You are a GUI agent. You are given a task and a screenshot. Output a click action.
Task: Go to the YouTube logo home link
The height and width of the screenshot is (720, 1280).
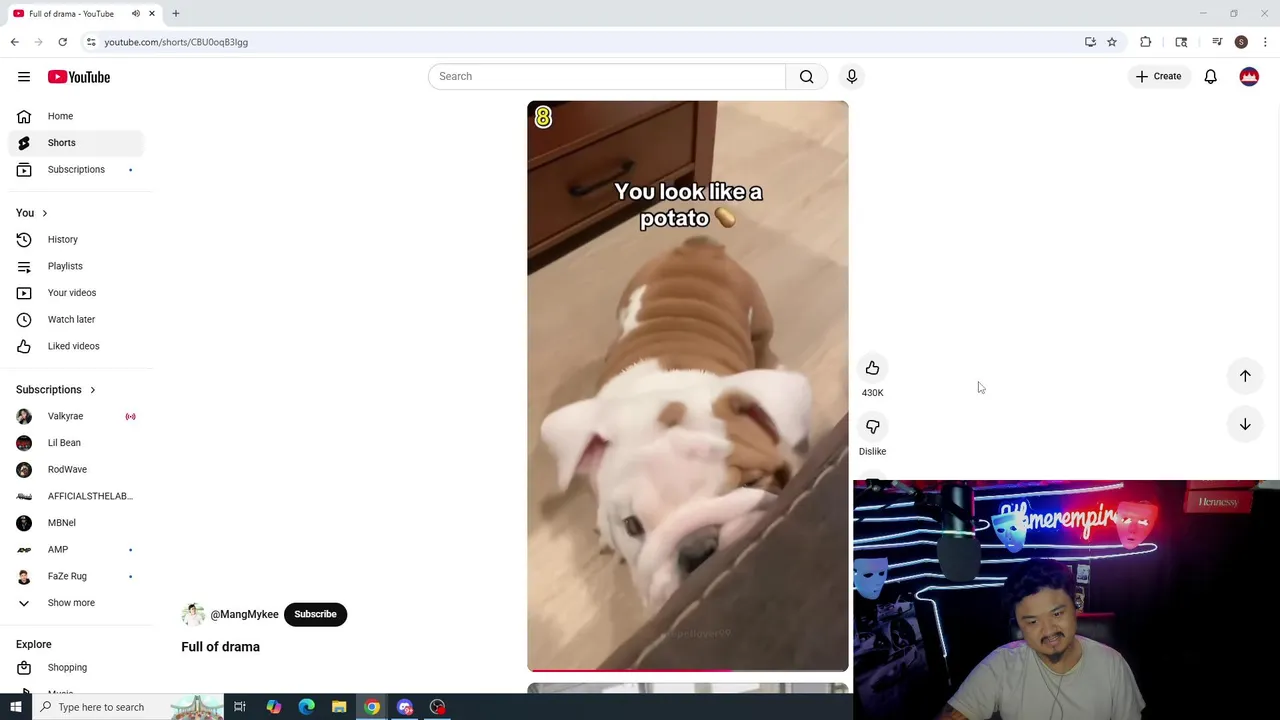pyautogui.click(x=78, y=77)
